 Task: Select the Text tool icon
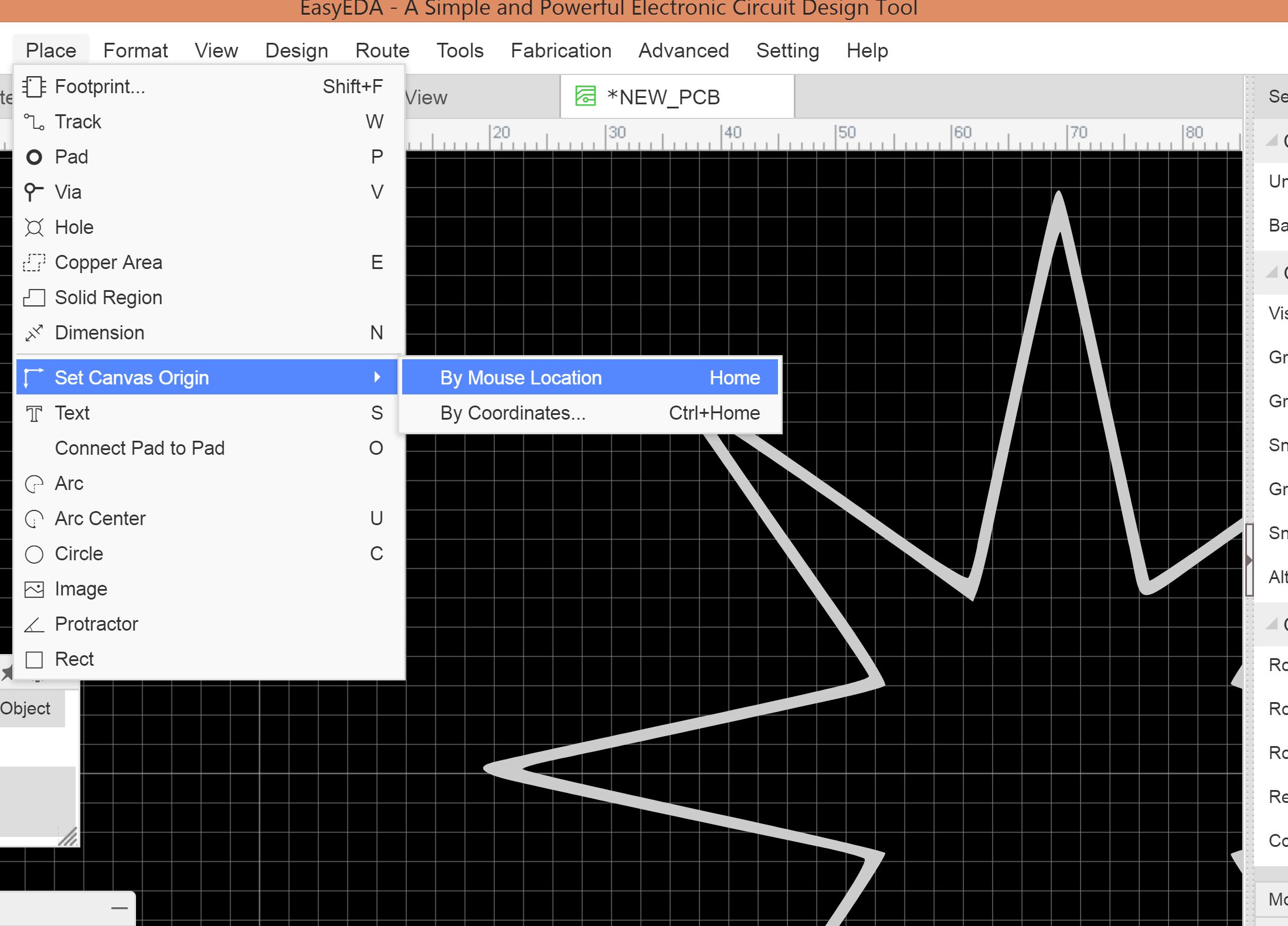coord(34,413)
